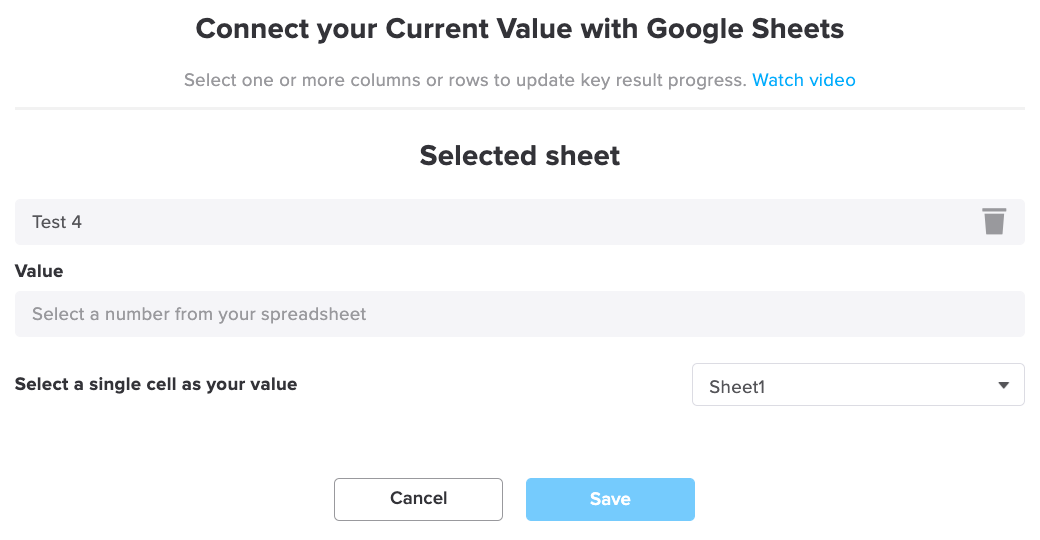
Task: Click the subtitle about updating key result progress
Action: (x=465, y=80)
